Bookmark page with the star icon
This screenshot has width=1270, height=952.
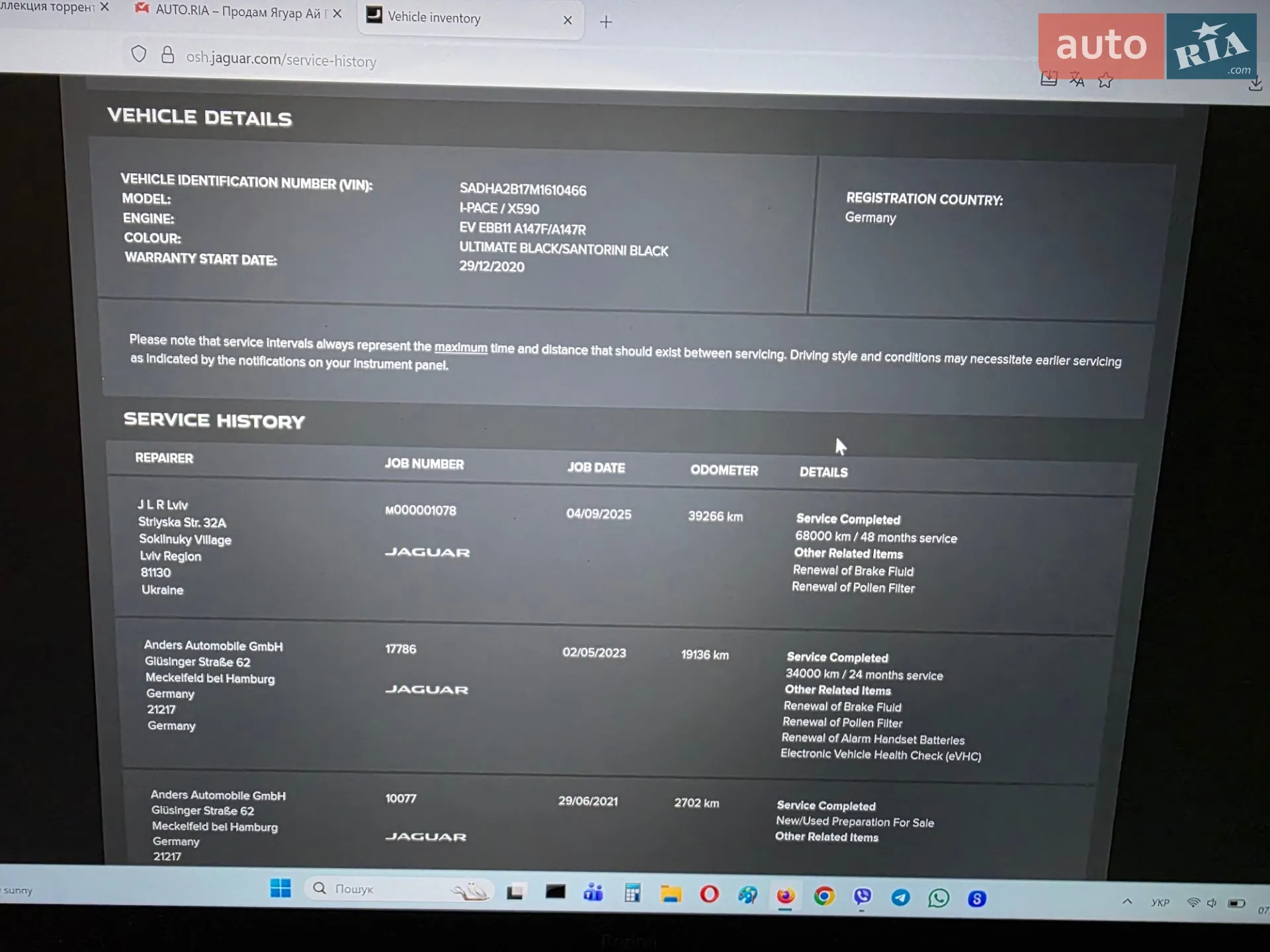(x=1105, y=81)
